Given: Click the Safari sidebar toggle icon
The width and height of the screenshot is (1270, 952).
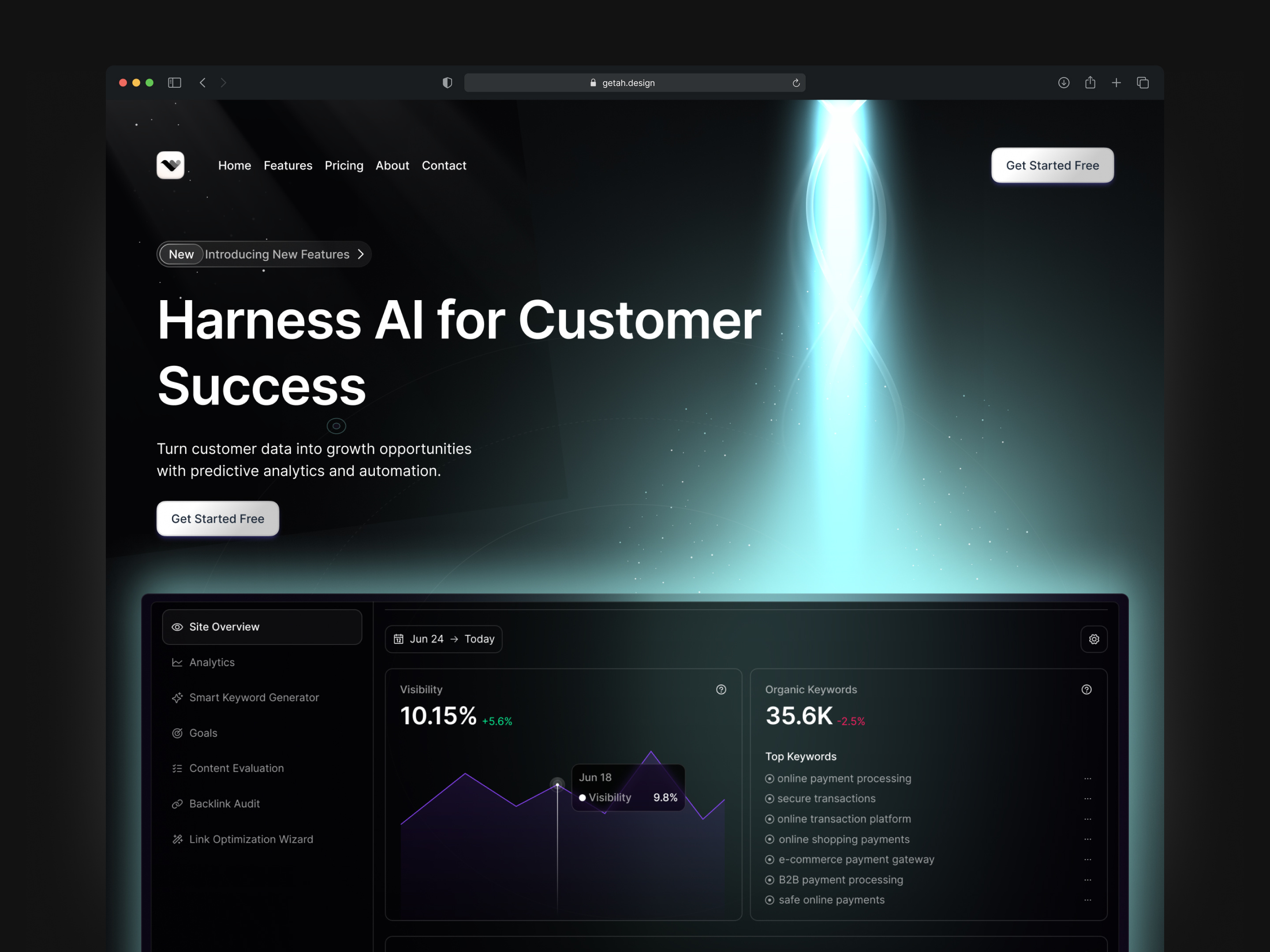Looking at the screenshot, I should (x=175, y=82).
